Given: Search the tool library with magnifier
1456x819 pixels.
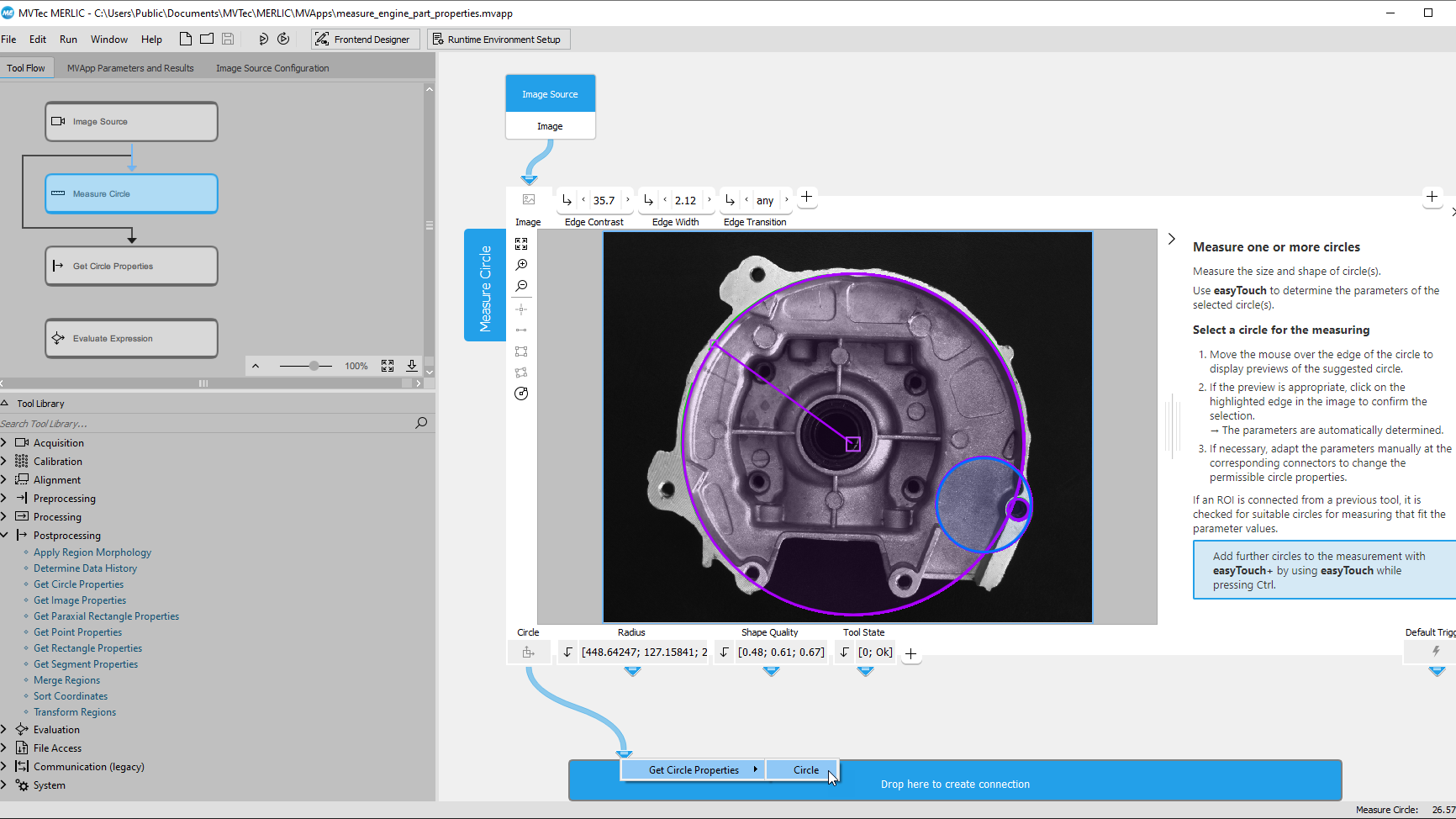Looking at the screenshot, I should tap(421, 423).
